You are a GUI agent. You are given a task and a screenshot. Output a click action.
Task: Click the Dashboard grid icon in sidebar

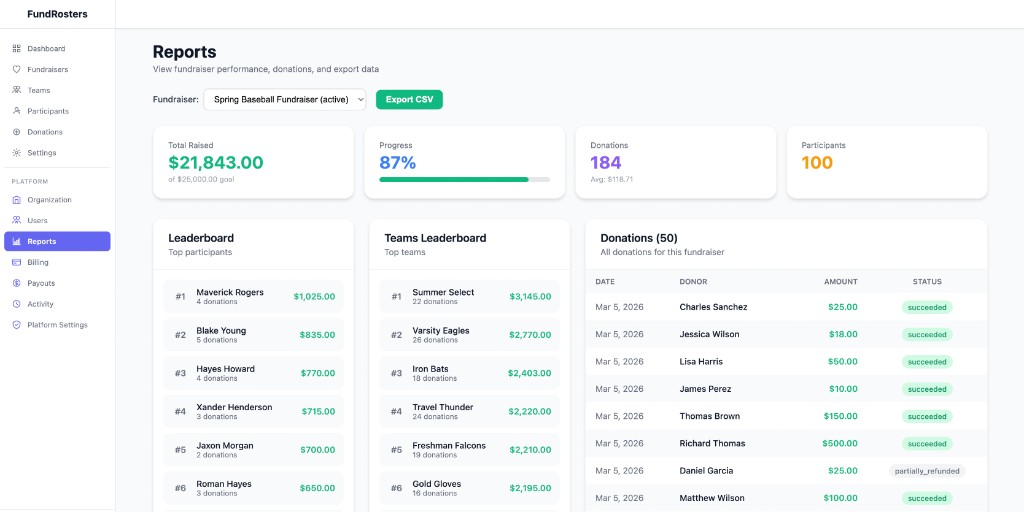point(17,49)
